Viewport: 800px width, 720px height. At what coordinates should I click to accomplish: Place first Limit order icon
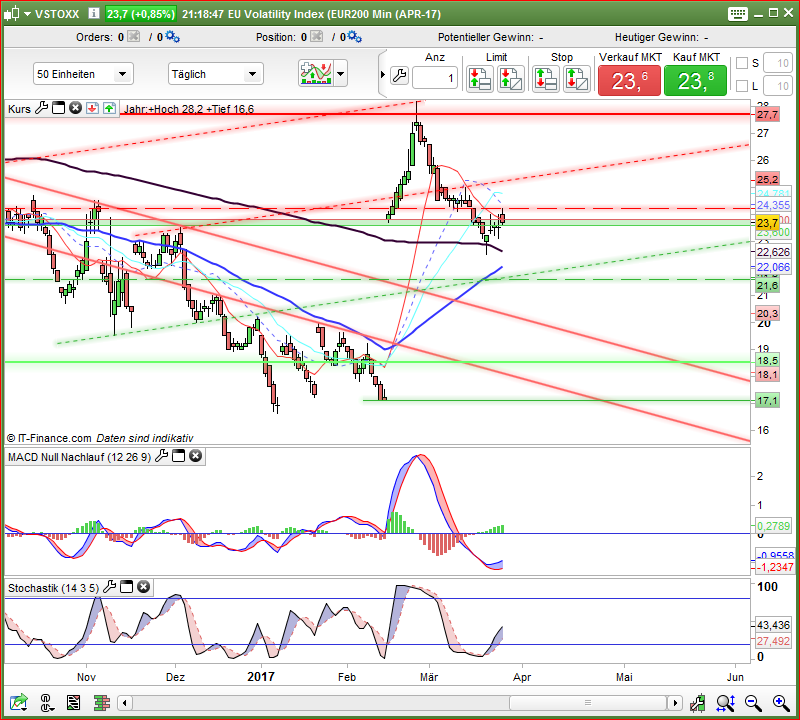click(480, 79)
